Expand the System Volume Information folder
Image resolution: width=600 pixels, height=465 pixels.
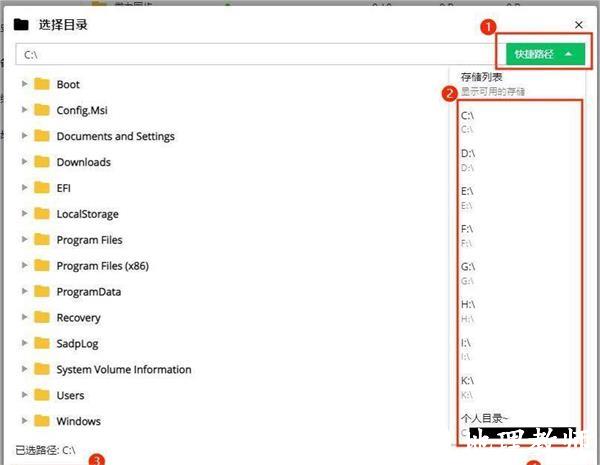24,369
